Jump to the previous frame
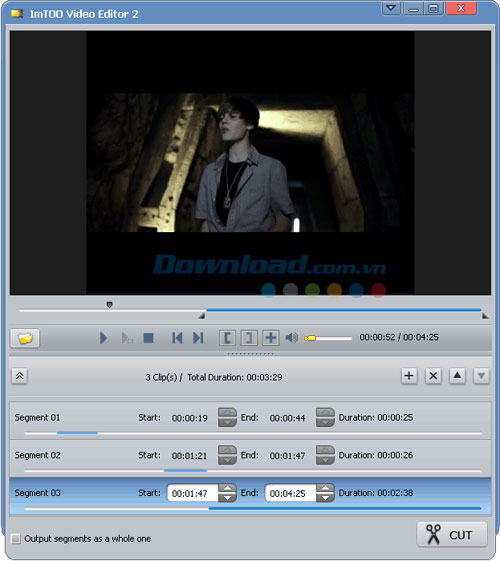The height and width of the screenshot is (561, 500). tap(177, 338)
